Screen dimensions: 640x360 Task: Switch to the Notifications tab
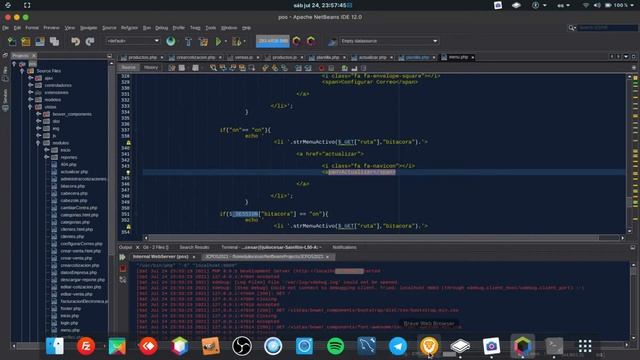[x=344, y=247]
